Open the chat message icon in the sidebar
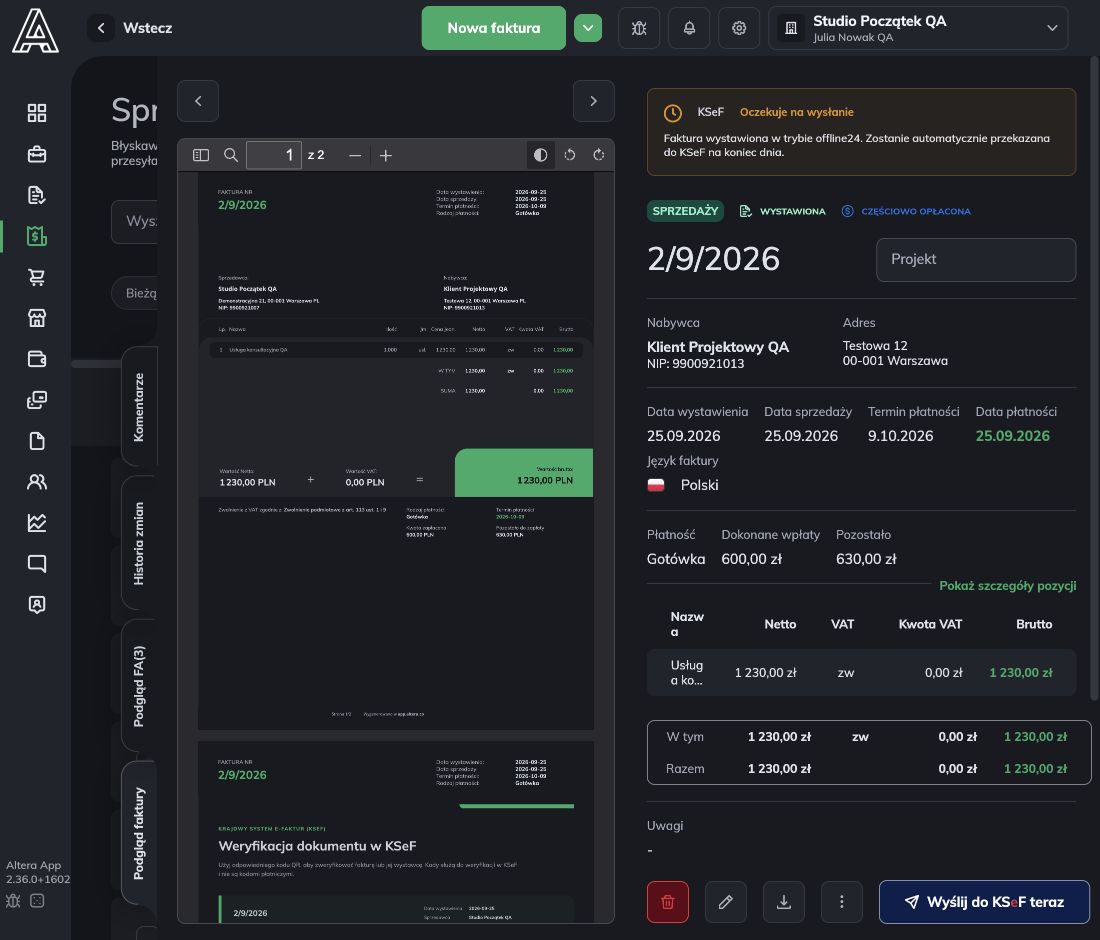This screenshot has height=940, width=1100. 36,563
